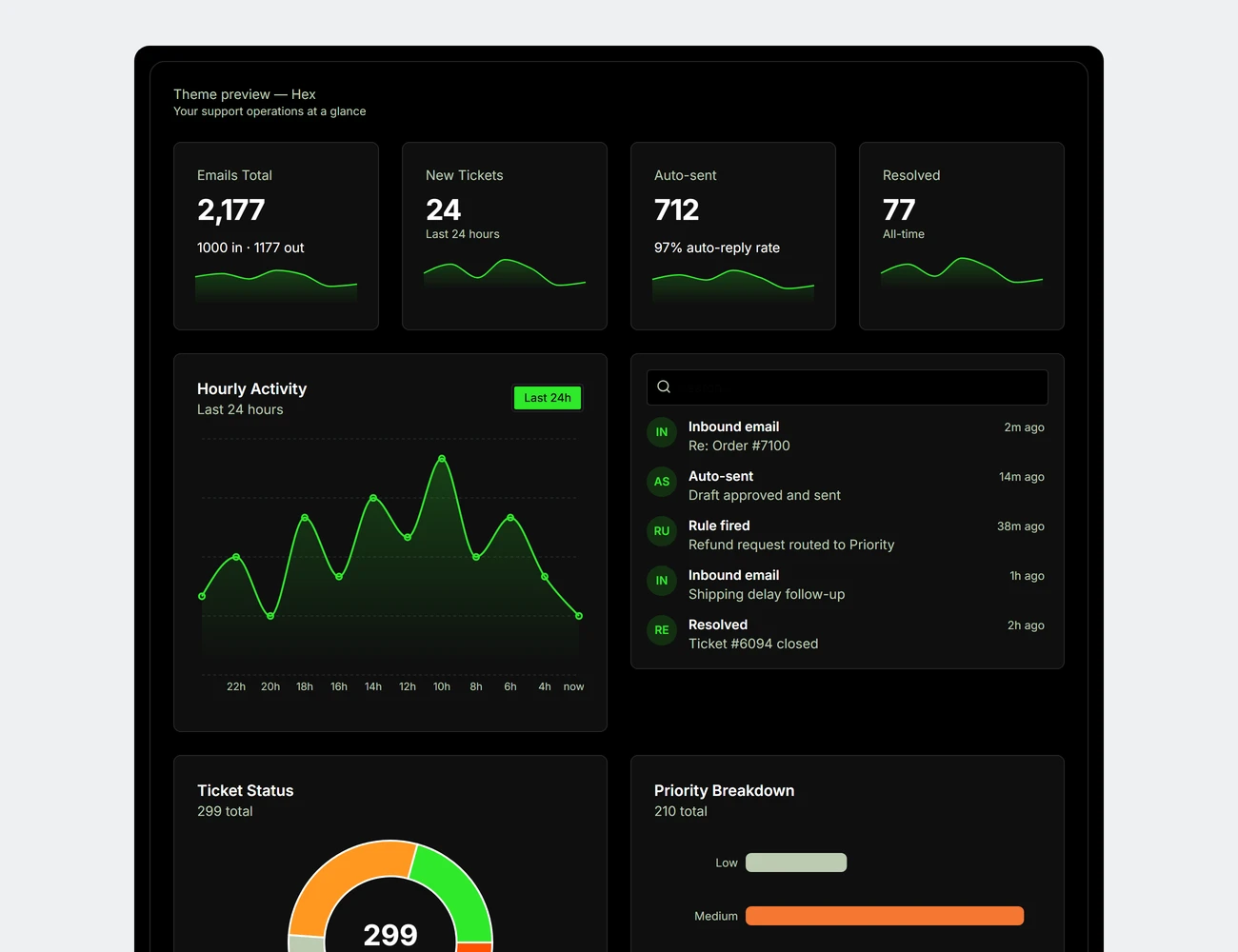Click the "77" resolved value
Viewport: 1238px width, 952px height.
point(899,209)
